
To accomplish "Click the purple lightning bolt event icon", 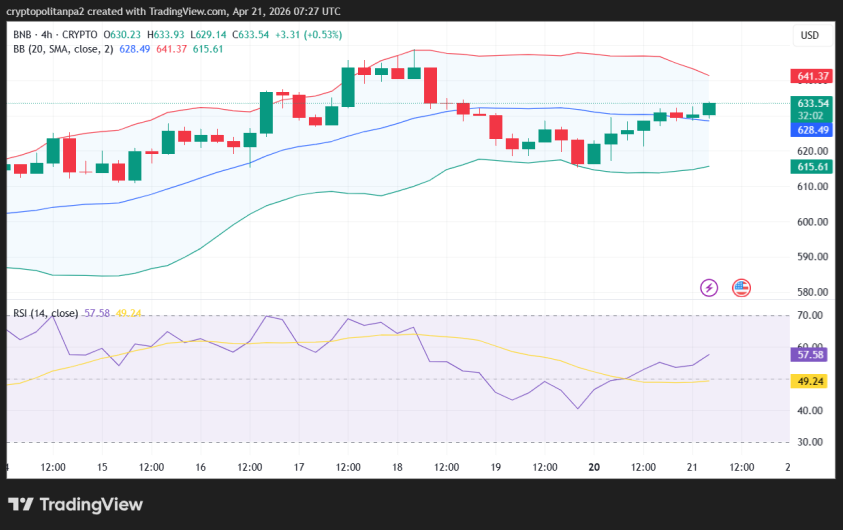I will (x=709, y=288).
